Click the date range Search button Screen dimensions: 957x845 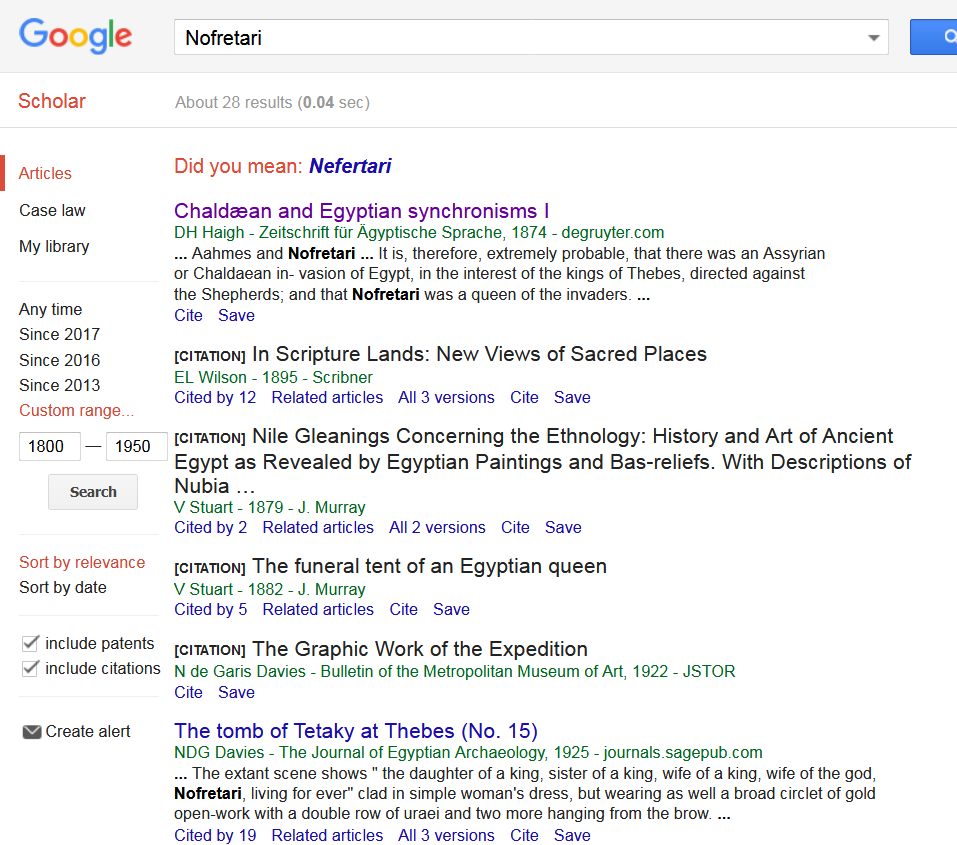point(93,492)
